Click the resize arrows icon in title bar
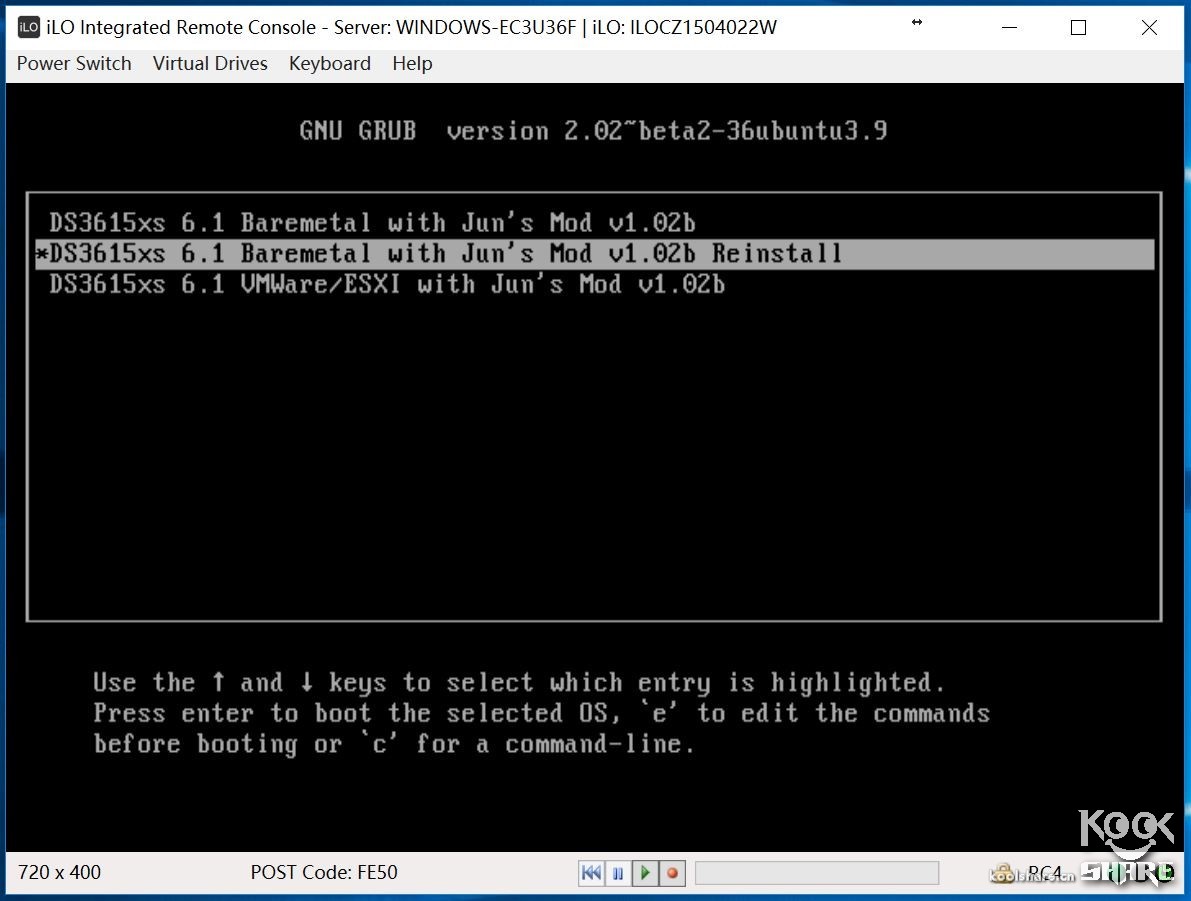This screenshot has width=1191, height=901. 917,22
